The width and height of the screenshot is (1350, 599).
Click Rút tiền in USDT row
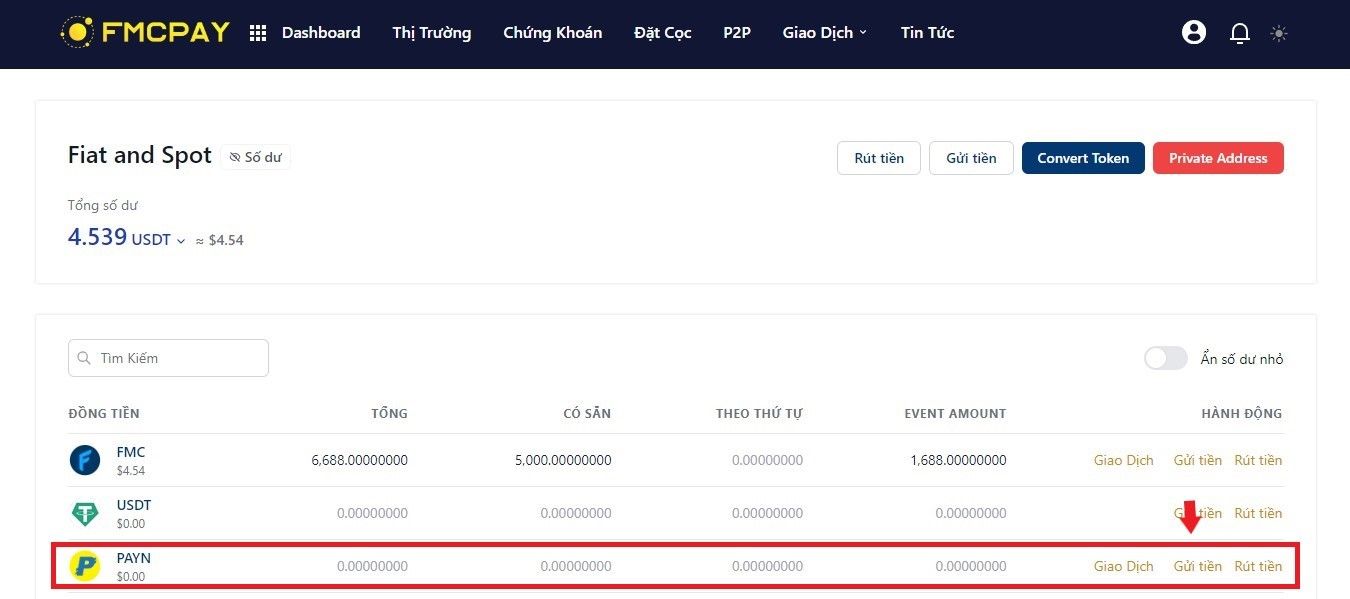click(x=1258, y=513)
